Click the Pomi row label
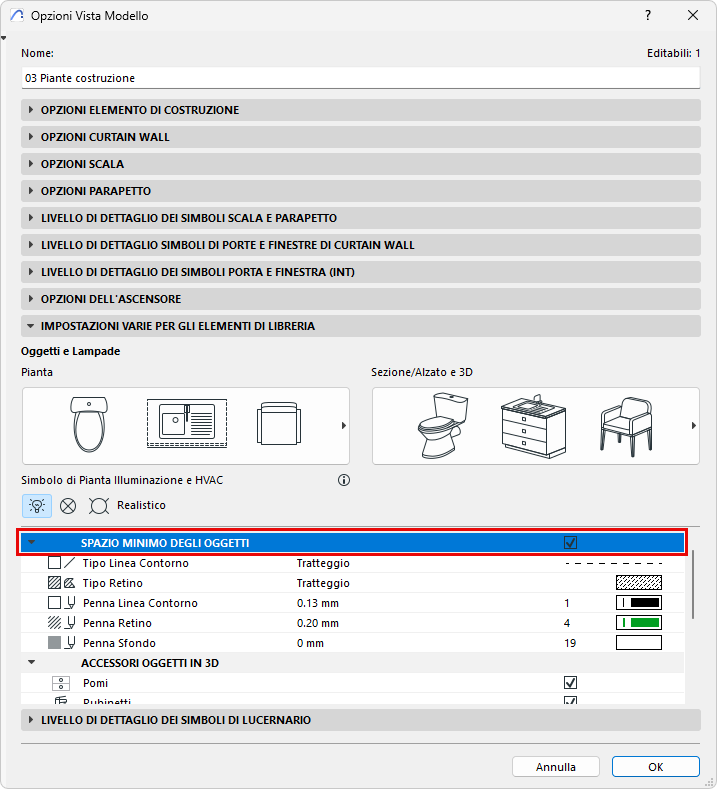 tap(96, 683)
